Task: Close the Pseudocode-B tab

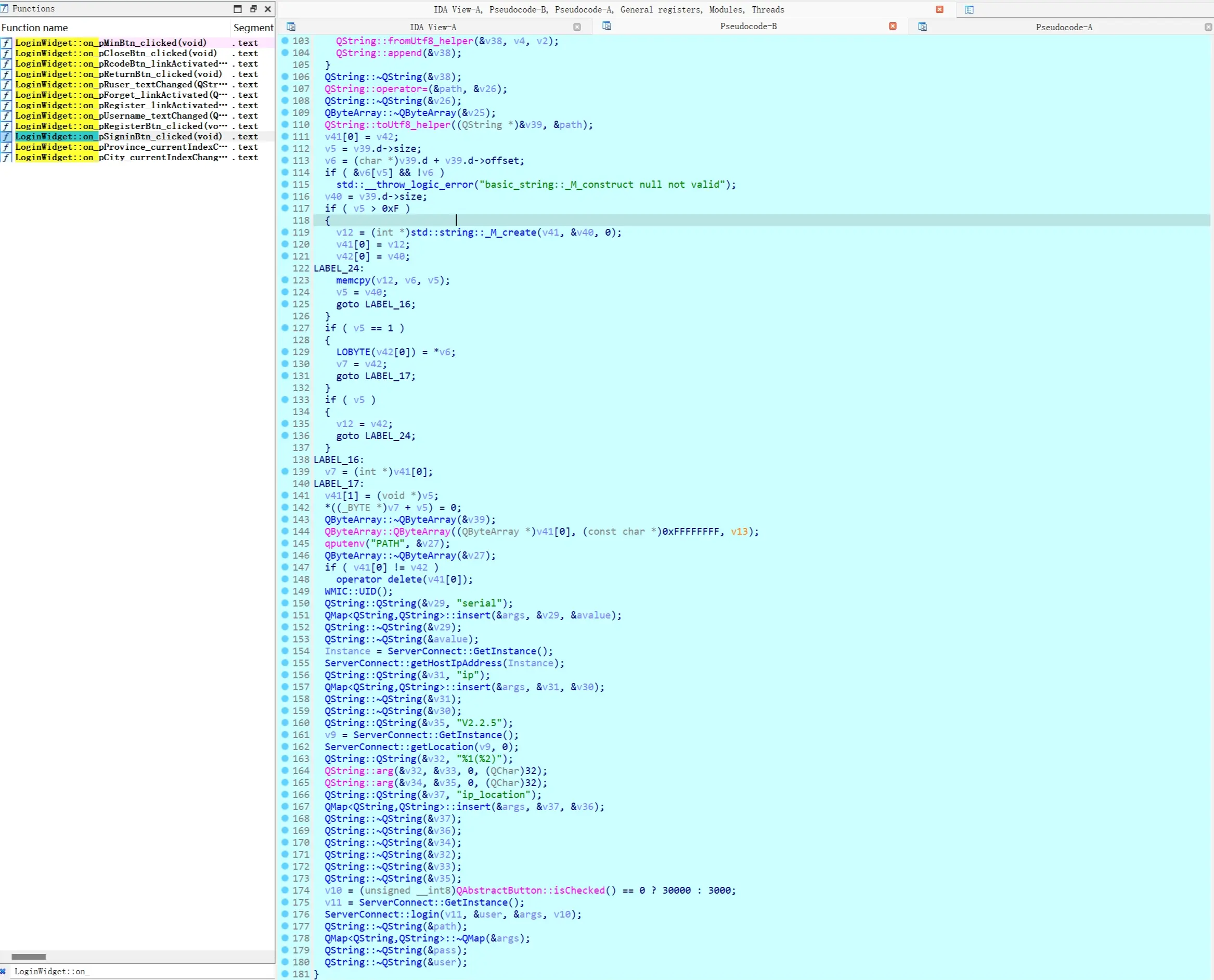Action: pyautogui.click(x=893, y=26)
